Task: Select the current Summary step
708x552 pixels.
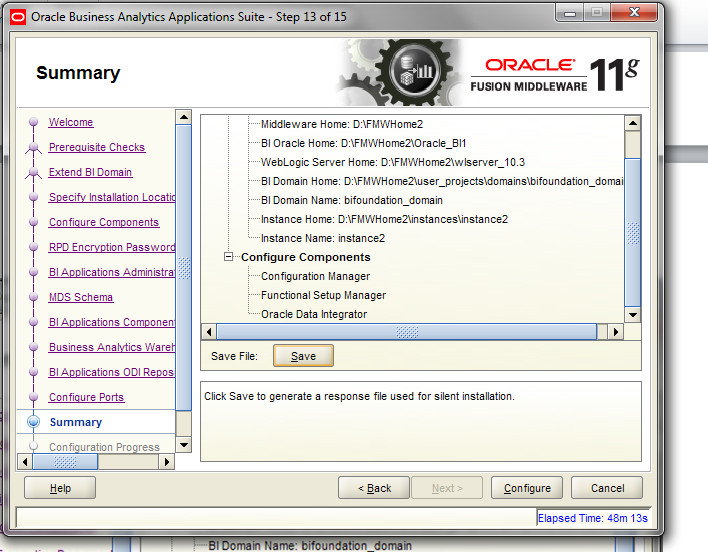Action: [76, 422]
